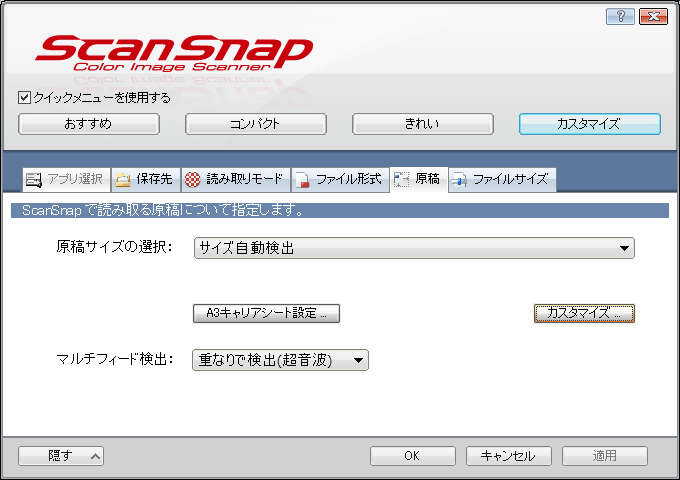The image size is (680, 480).
Task: Switch to the 保存先 tab
Action: [x=146, y=180]
